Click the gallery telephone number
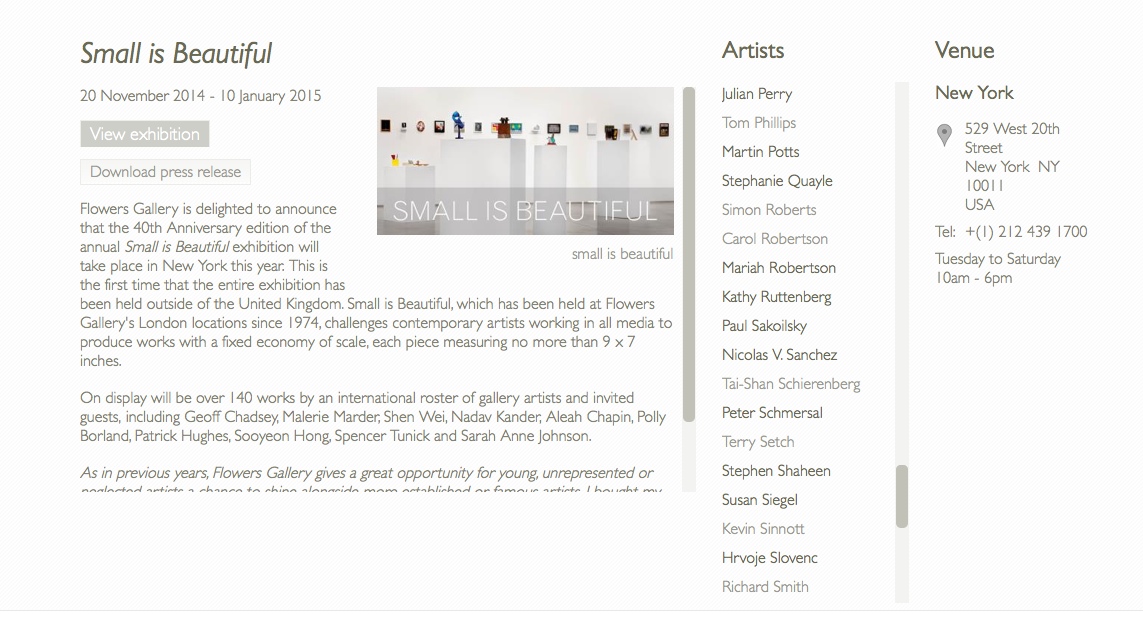The height and width of the screenshot is (618, 1143). pos(1026,232)
